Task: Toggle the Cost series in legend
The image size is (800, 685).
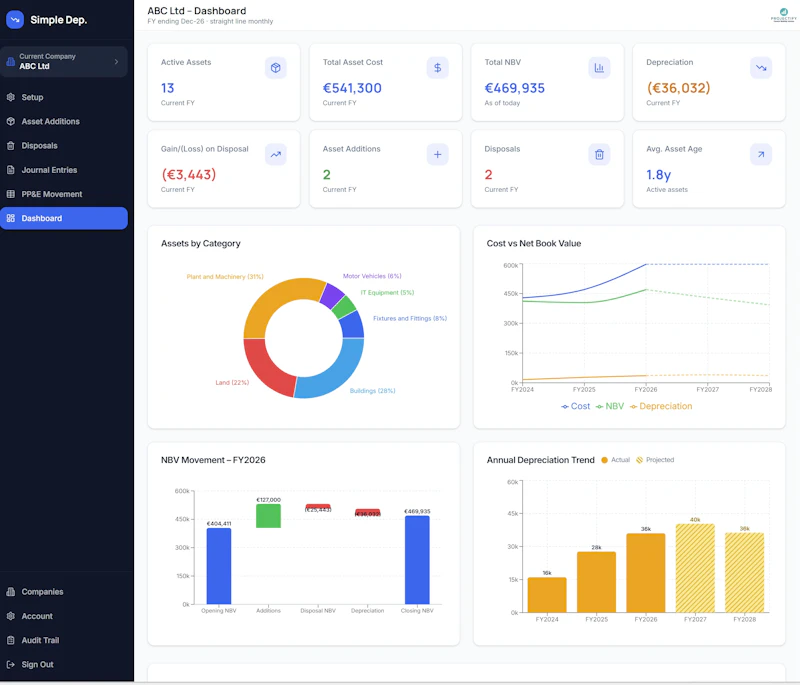Action: tap(576, 407)
